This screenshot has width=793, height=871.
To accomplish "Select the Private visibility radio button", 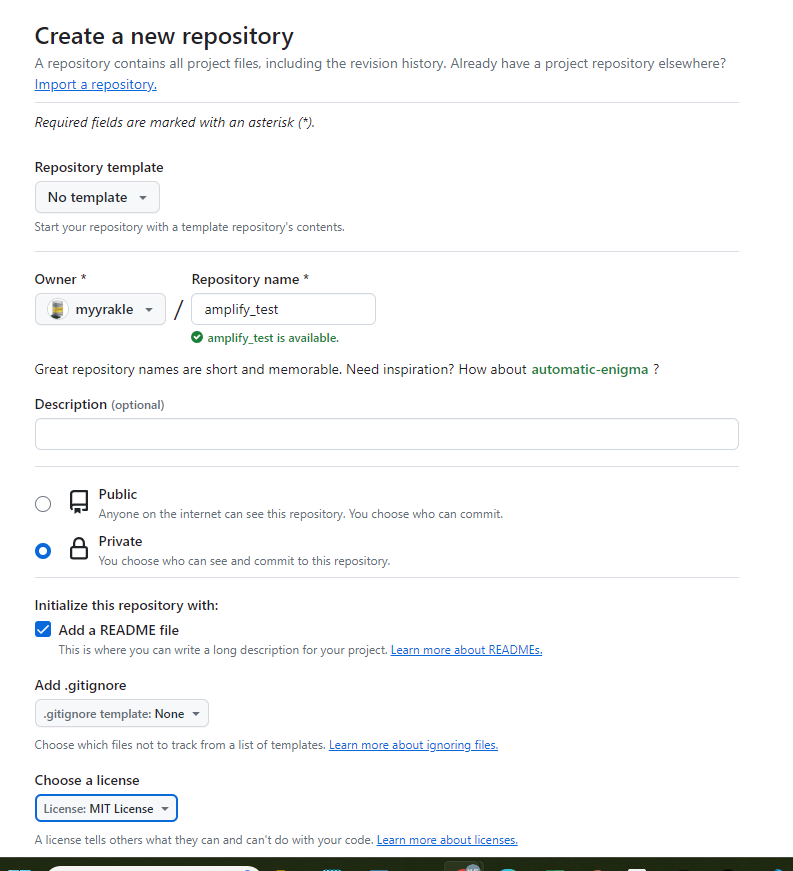I will pos(43,551).
